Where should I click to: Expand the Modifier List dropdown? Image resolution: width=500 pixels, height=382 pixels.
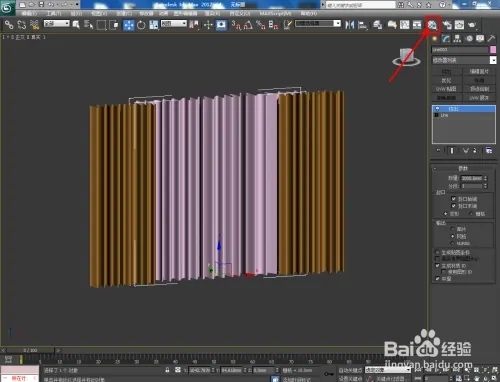click(464, 60)
